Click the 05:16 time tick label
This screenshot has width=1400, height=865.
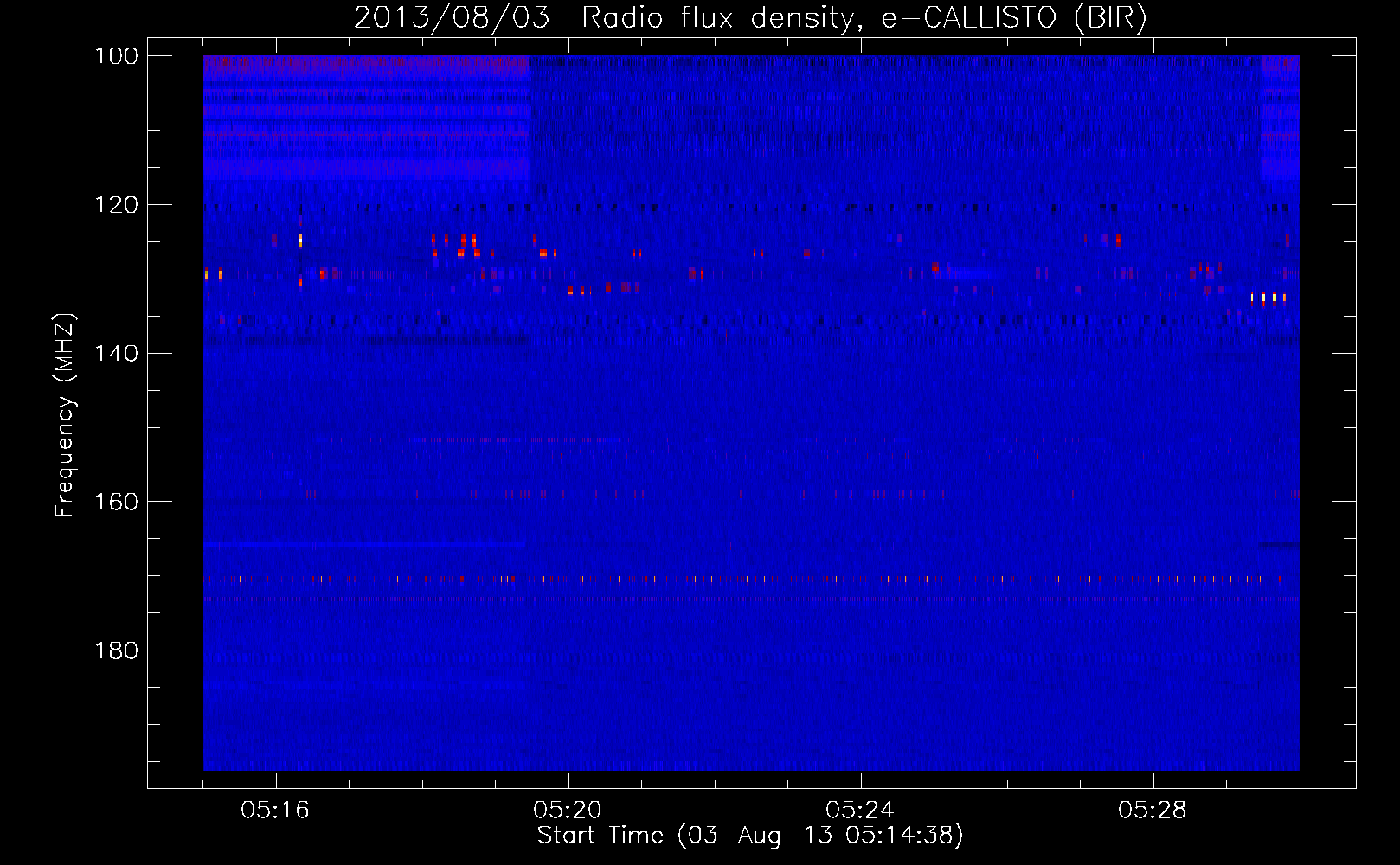pos(275,811)
